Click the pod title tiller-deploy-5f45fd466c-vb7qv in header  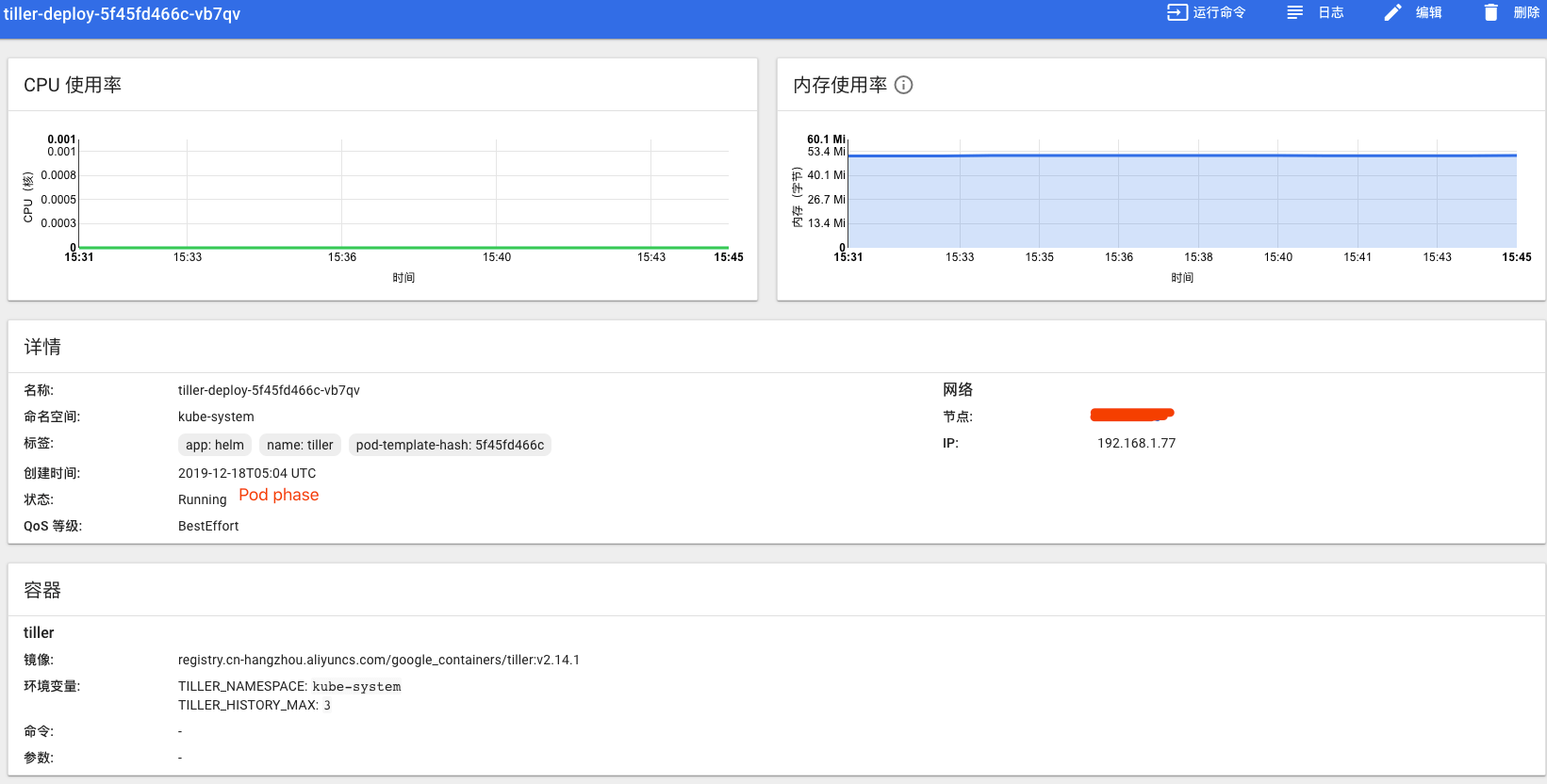tap(122, 14)
